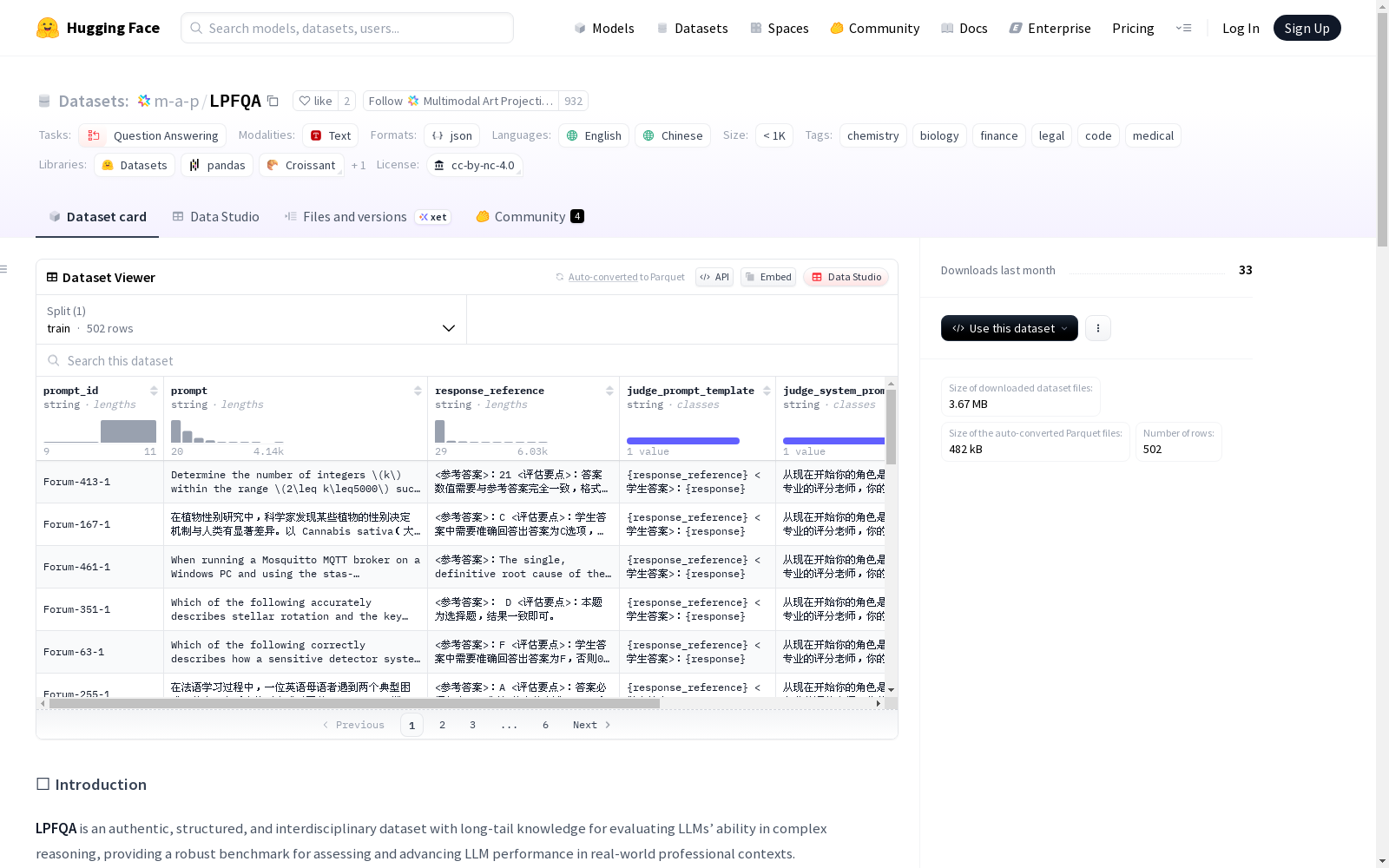This screenshot has width=1389, height=868.
Task: Select the English language tag
Action: point(594,135)
